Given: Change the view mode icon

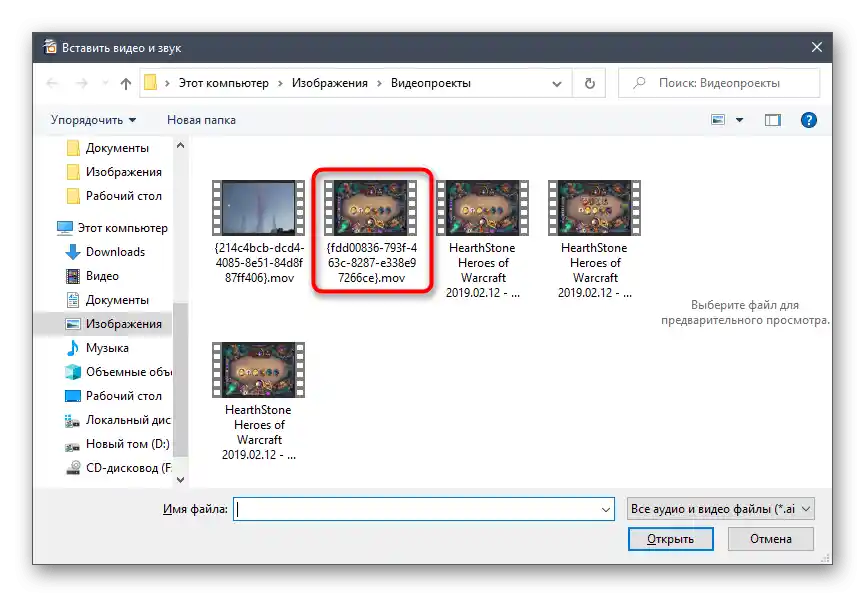Looking at the screenshot, I should pos(718,120).
